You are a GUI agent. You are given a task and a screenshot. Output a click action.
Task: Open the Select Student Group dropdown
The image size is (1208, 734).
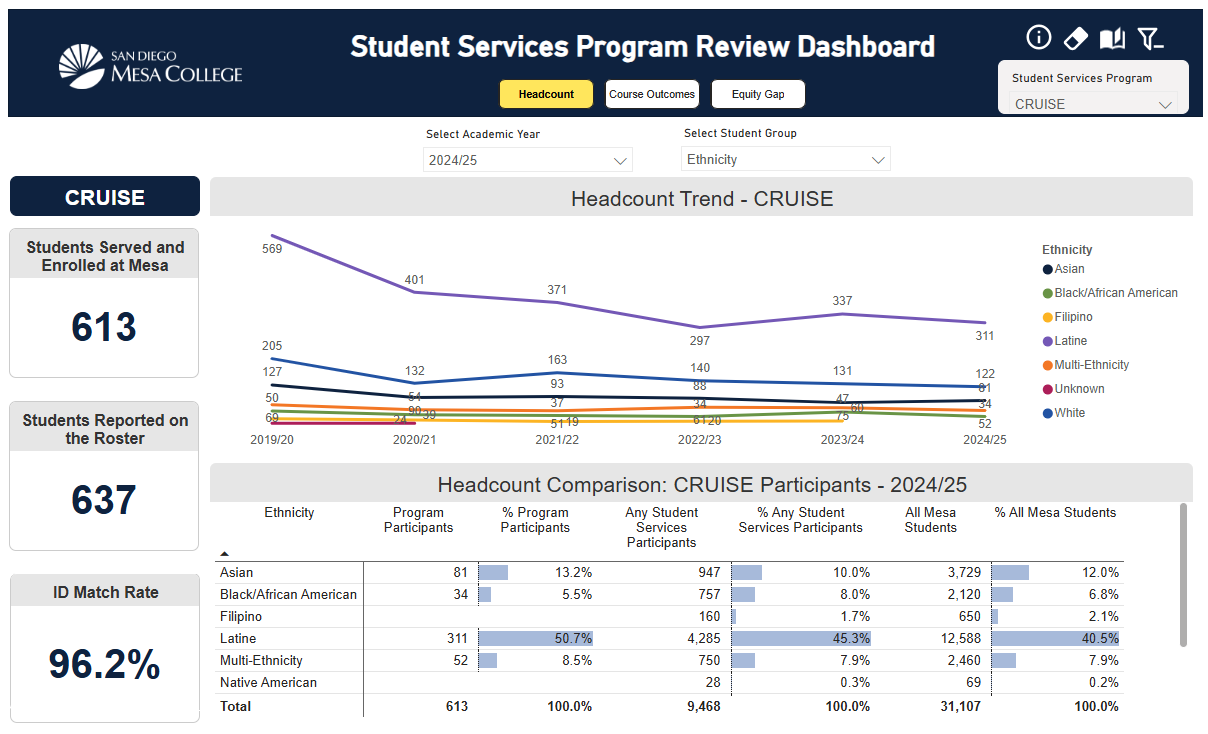pyautogui.click(x=785, y=158)
